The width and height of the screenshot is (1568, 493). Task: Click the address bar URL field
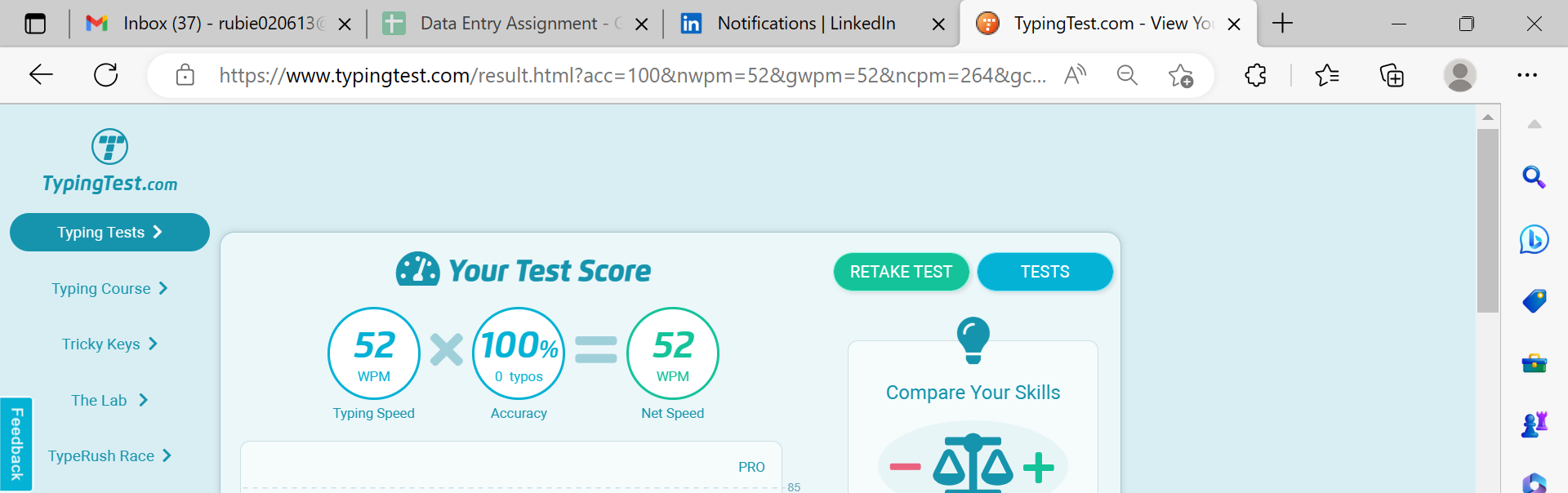tap(633, 75)
